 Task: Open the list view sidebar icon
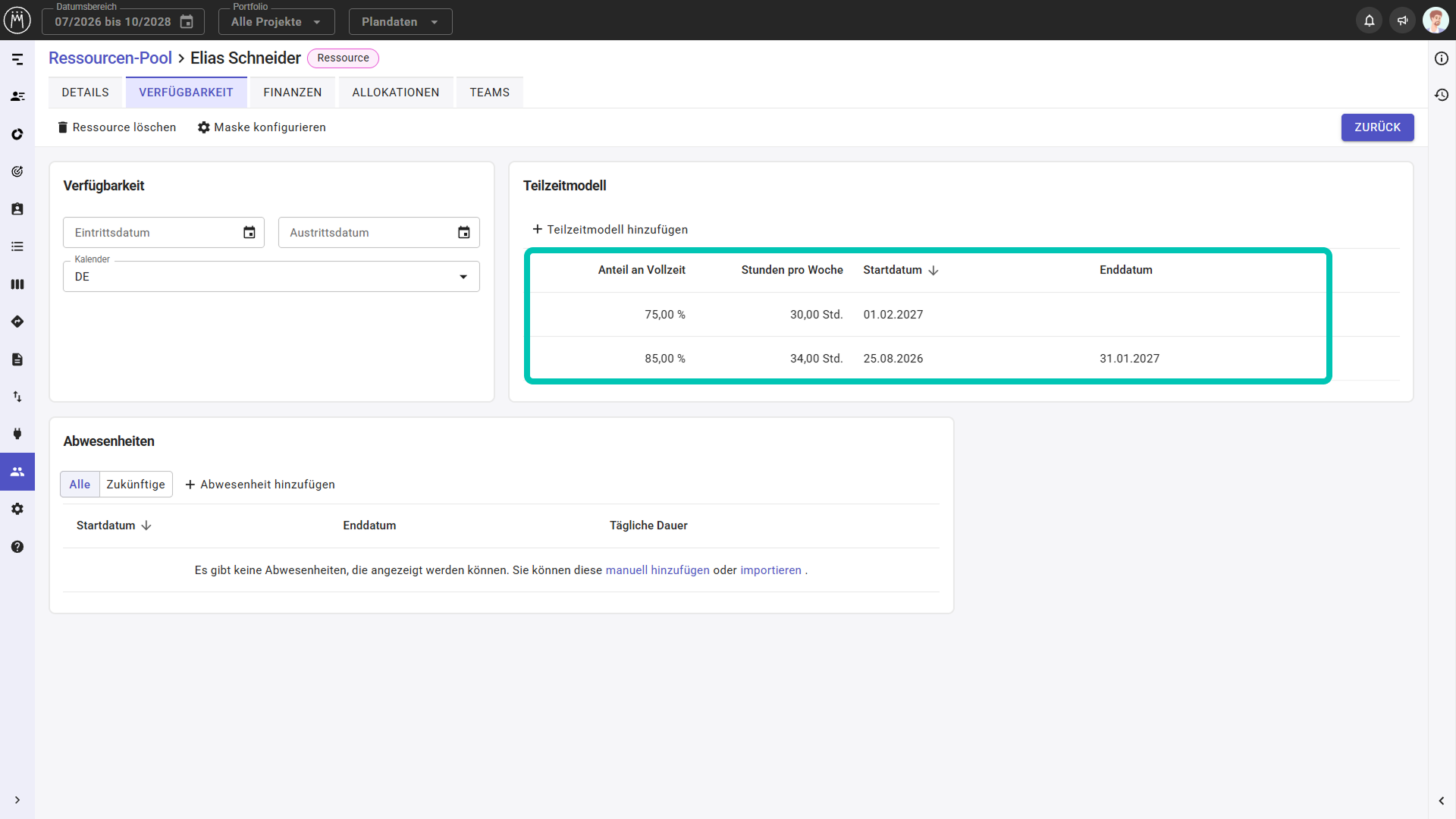click(x=17, y=246)
